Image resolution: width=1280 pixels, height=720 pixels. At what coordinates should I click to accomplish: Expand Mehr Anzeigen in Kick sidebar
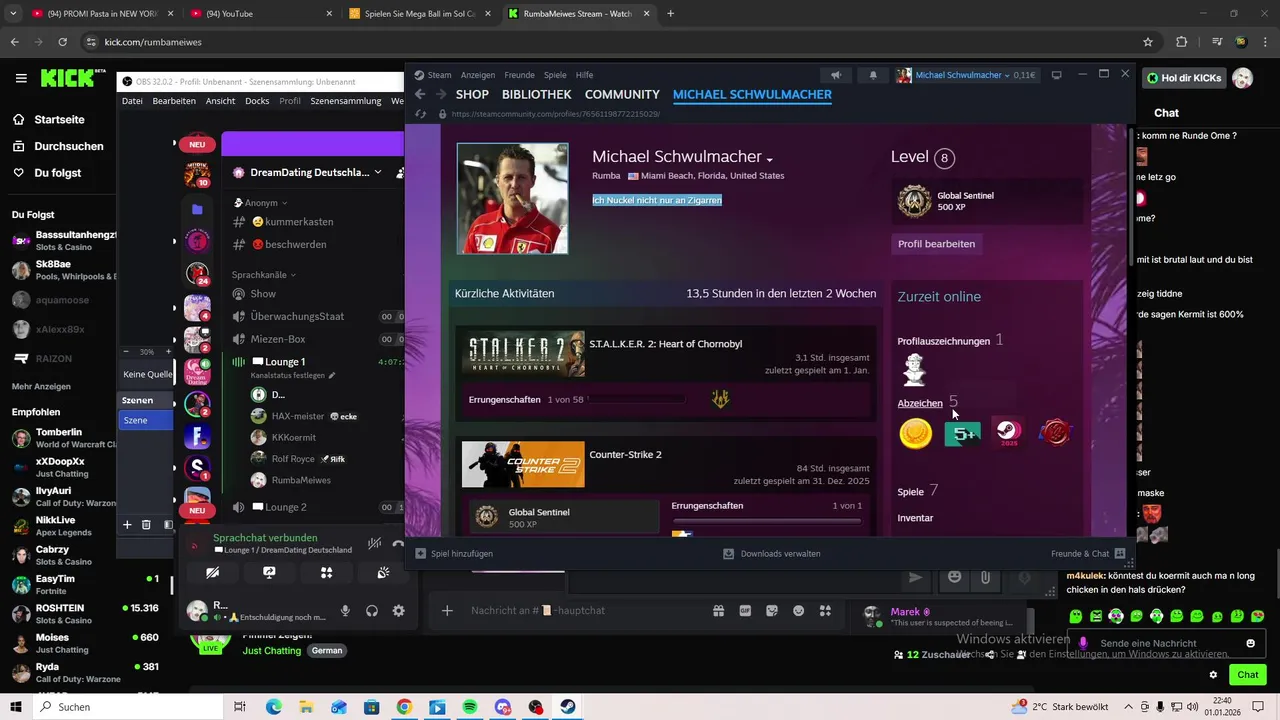(x=41, y=386)
